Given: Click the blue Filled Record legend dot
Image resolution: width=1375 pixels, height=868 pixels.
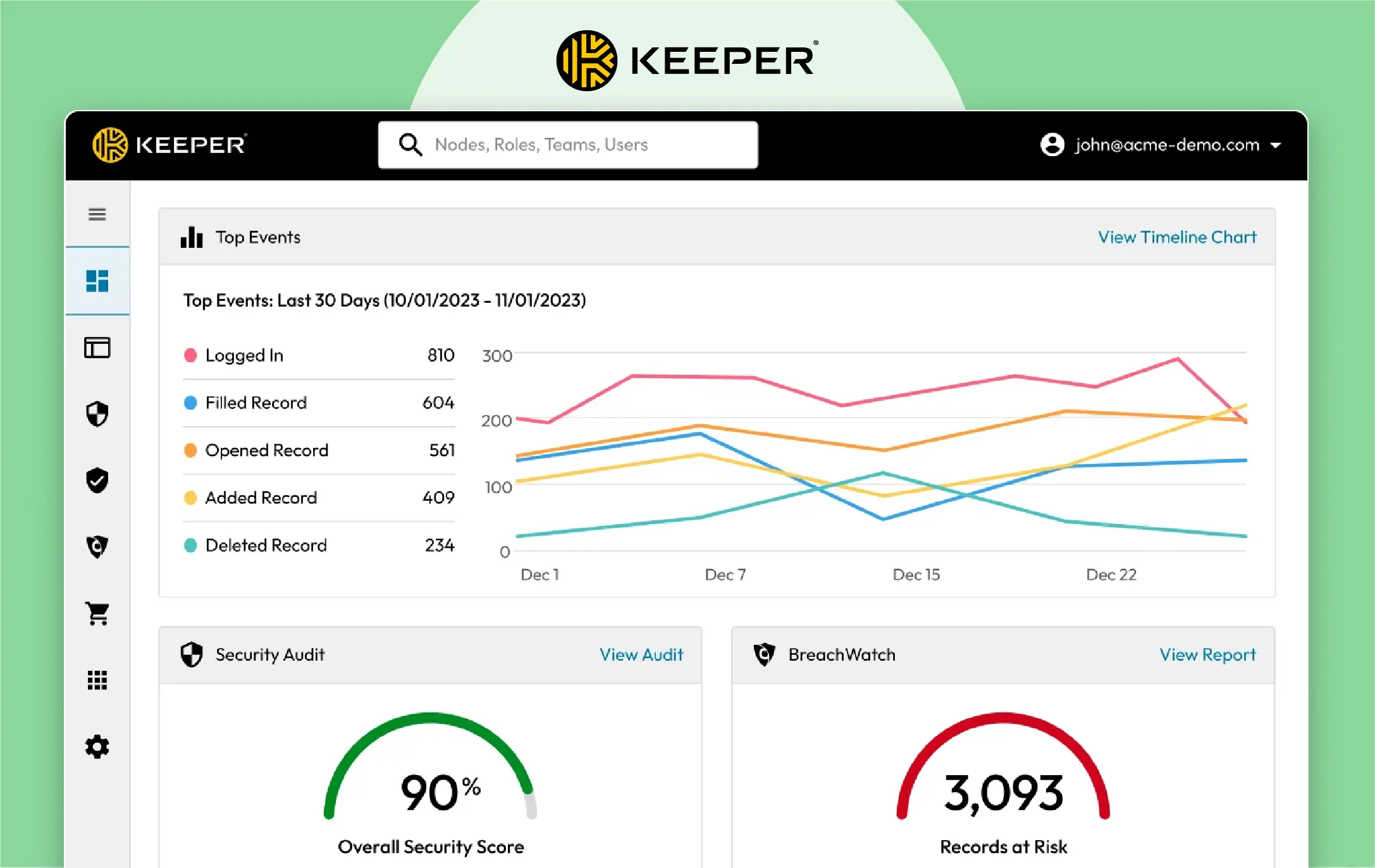Looking at the screenshot, I should [x=190, y=403].
